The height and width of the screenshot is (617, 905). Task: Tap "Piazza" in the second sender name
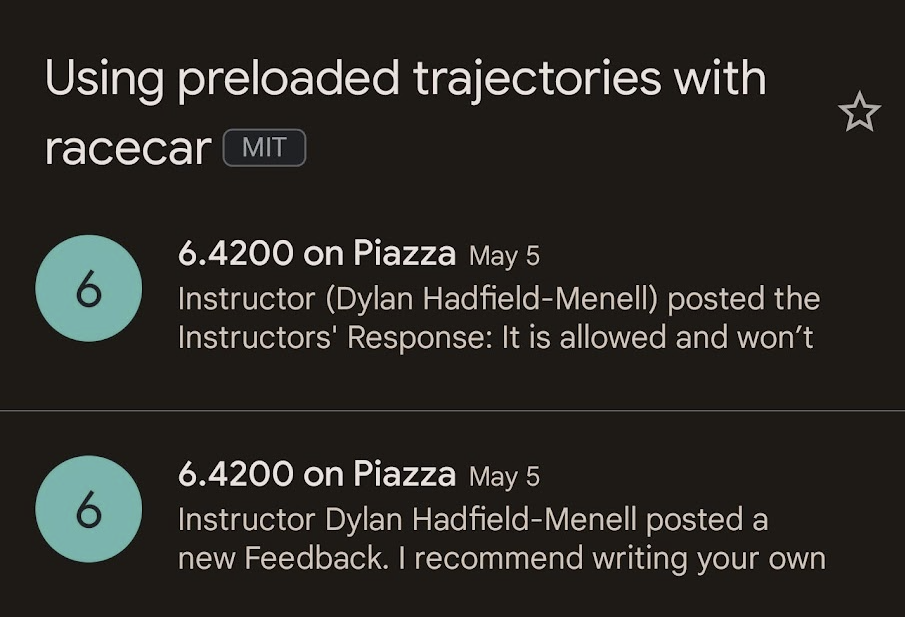click(405, 474)
